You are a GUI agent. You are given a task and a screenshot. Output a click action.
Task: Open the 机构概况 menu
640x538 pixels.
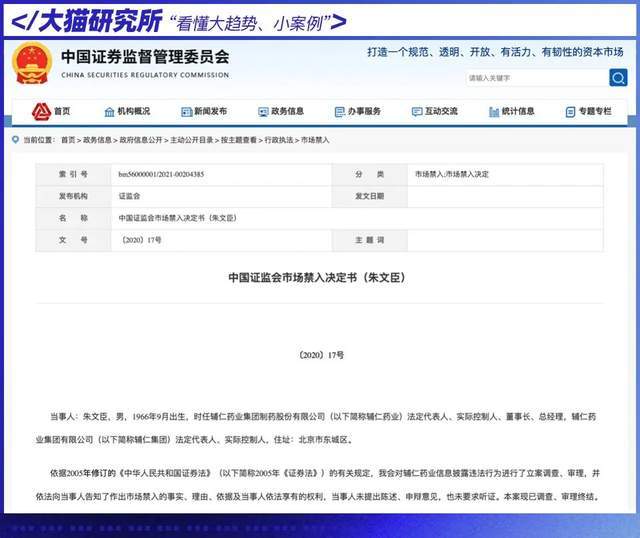click(133, 111)
